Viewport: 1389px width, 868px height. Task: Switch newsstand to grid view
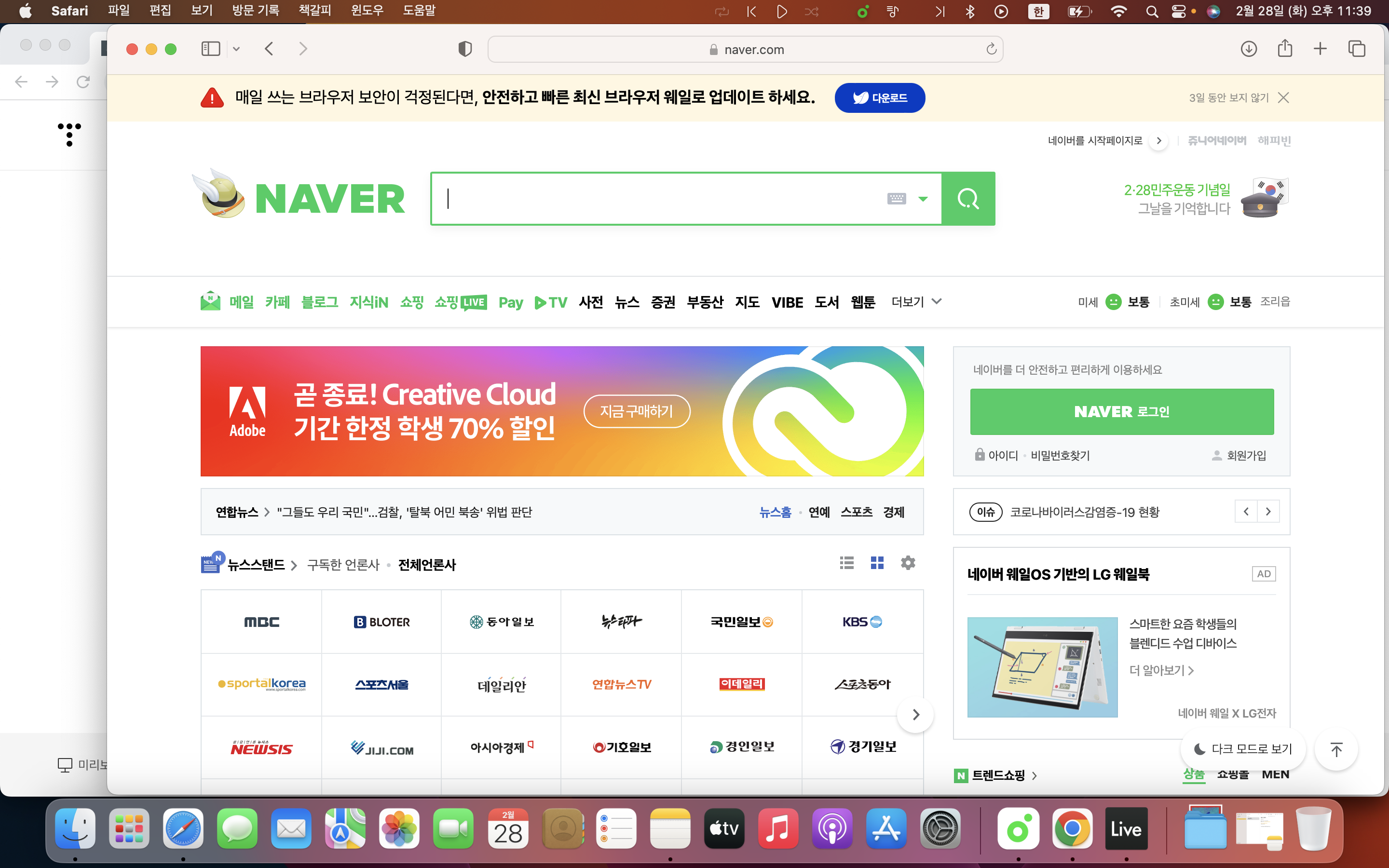877,563
